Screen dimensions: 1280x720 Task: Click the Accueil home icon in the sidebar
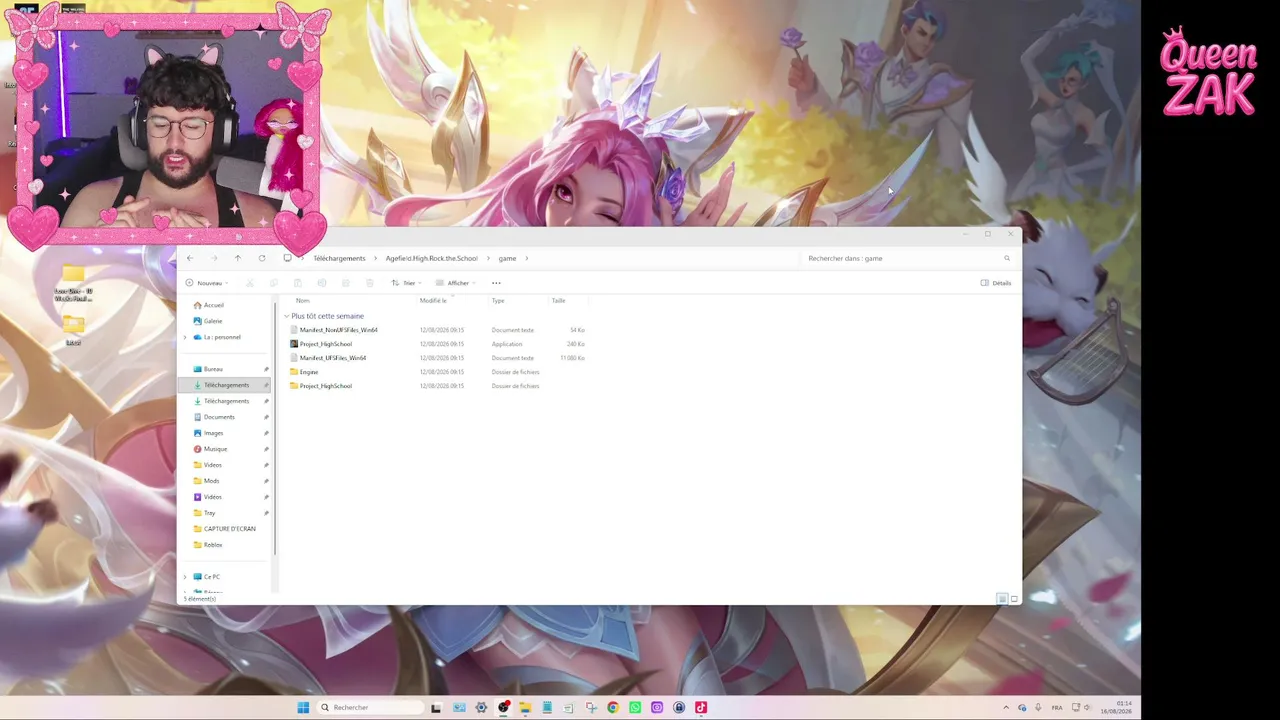(198, 305)
